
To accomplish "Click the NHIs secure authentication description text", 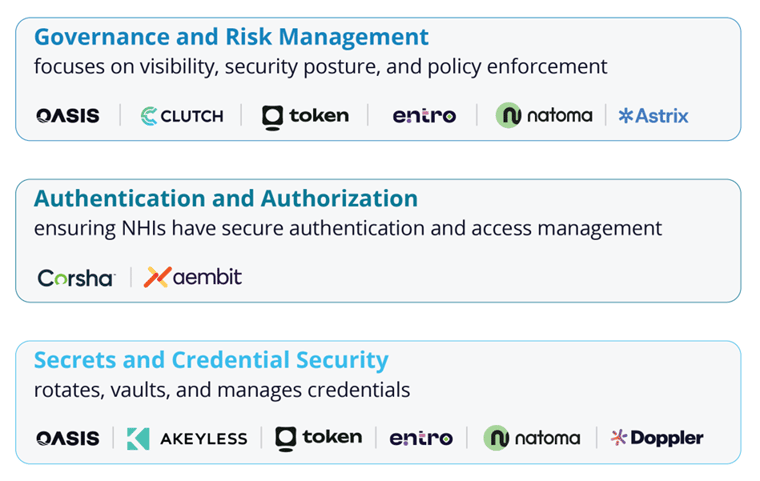I will (x=348, y=228).
